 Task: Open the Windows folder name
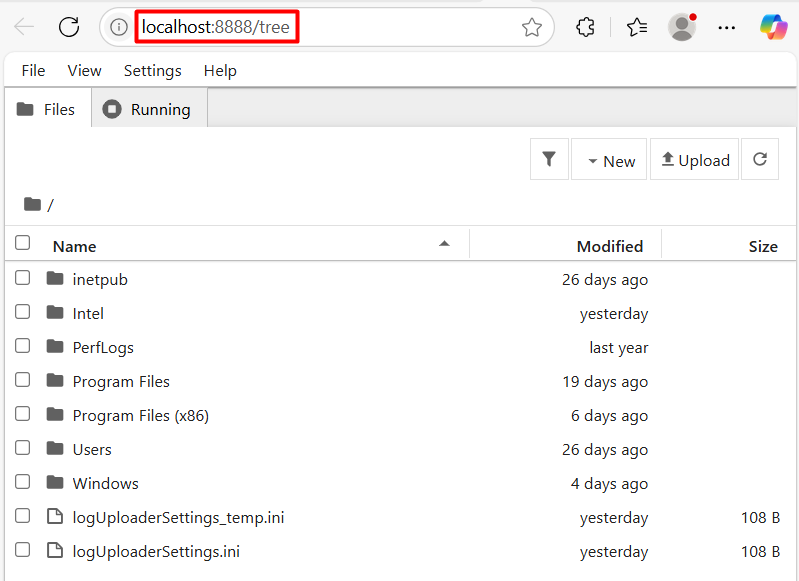[x=105, y=483]
